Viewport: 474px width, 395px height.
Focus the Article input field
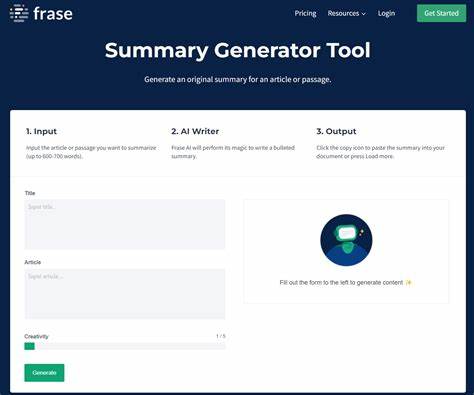click(125, 294)
